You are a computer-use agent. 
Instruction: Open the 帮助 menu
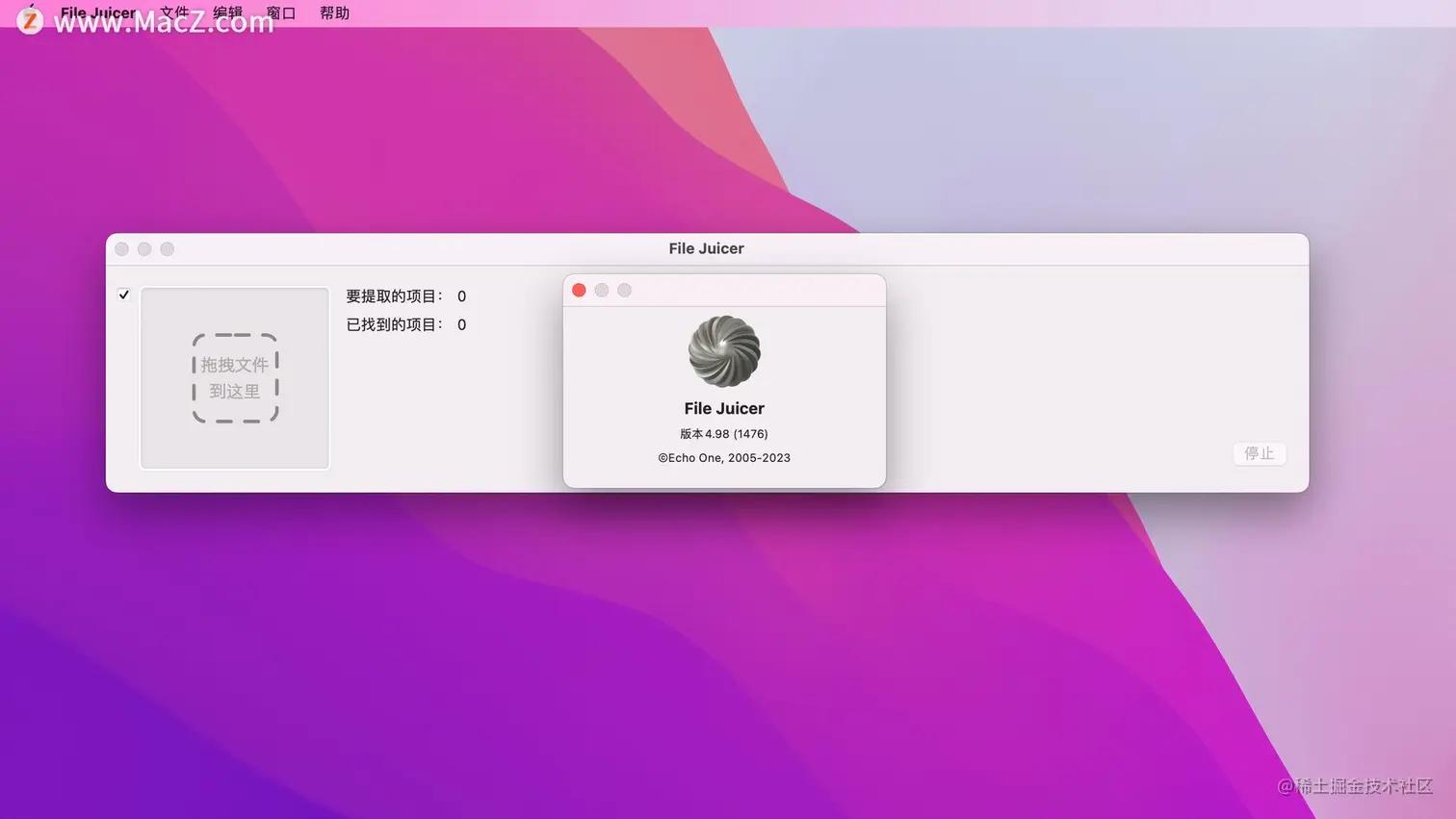pyautogui.click(x=335, y=13)
